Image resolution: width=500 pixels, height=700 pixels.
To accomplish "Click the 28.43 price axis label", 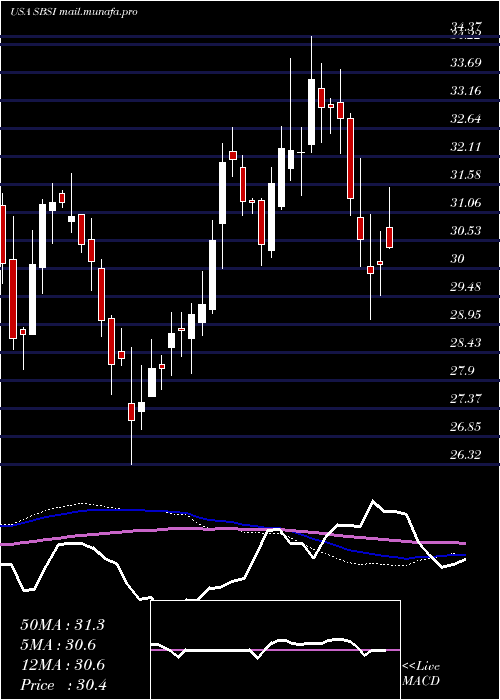I will point(466,343).
